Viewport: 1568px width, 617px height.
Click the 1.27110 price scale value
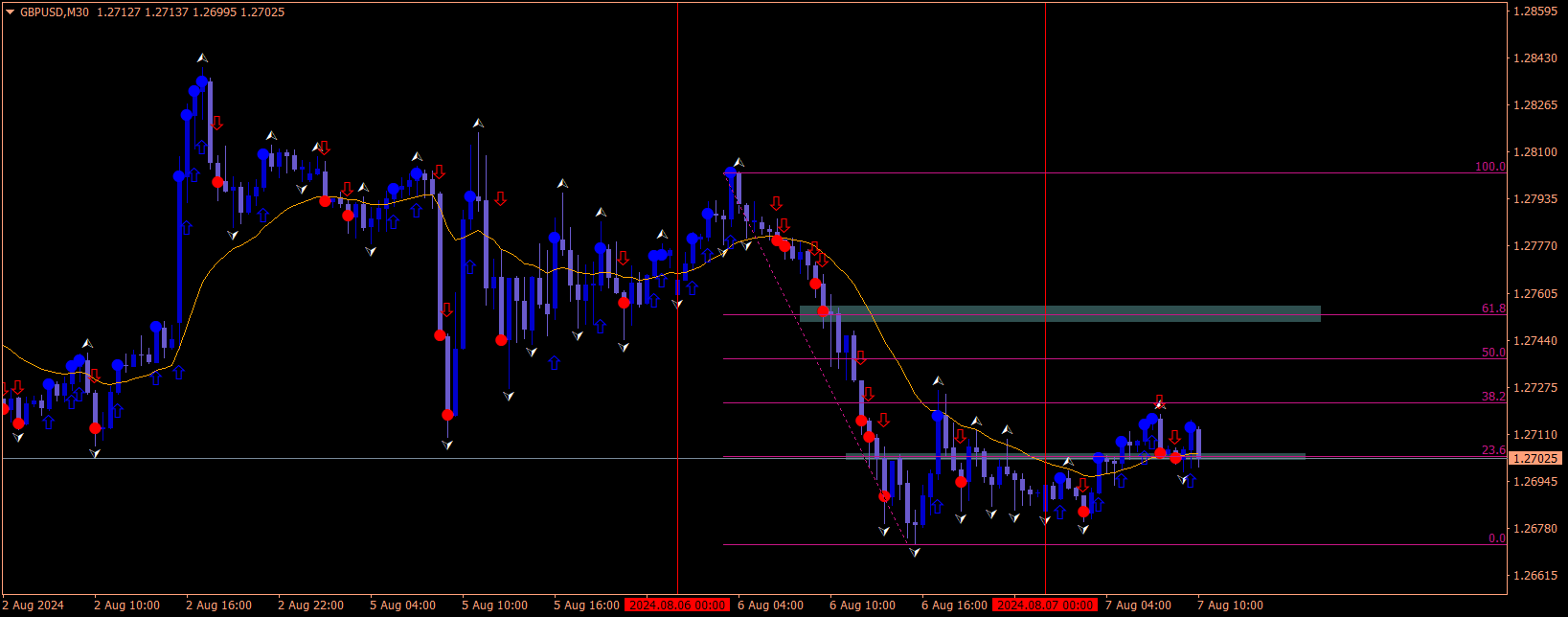pyautogui.click(x=1535, y=435)
